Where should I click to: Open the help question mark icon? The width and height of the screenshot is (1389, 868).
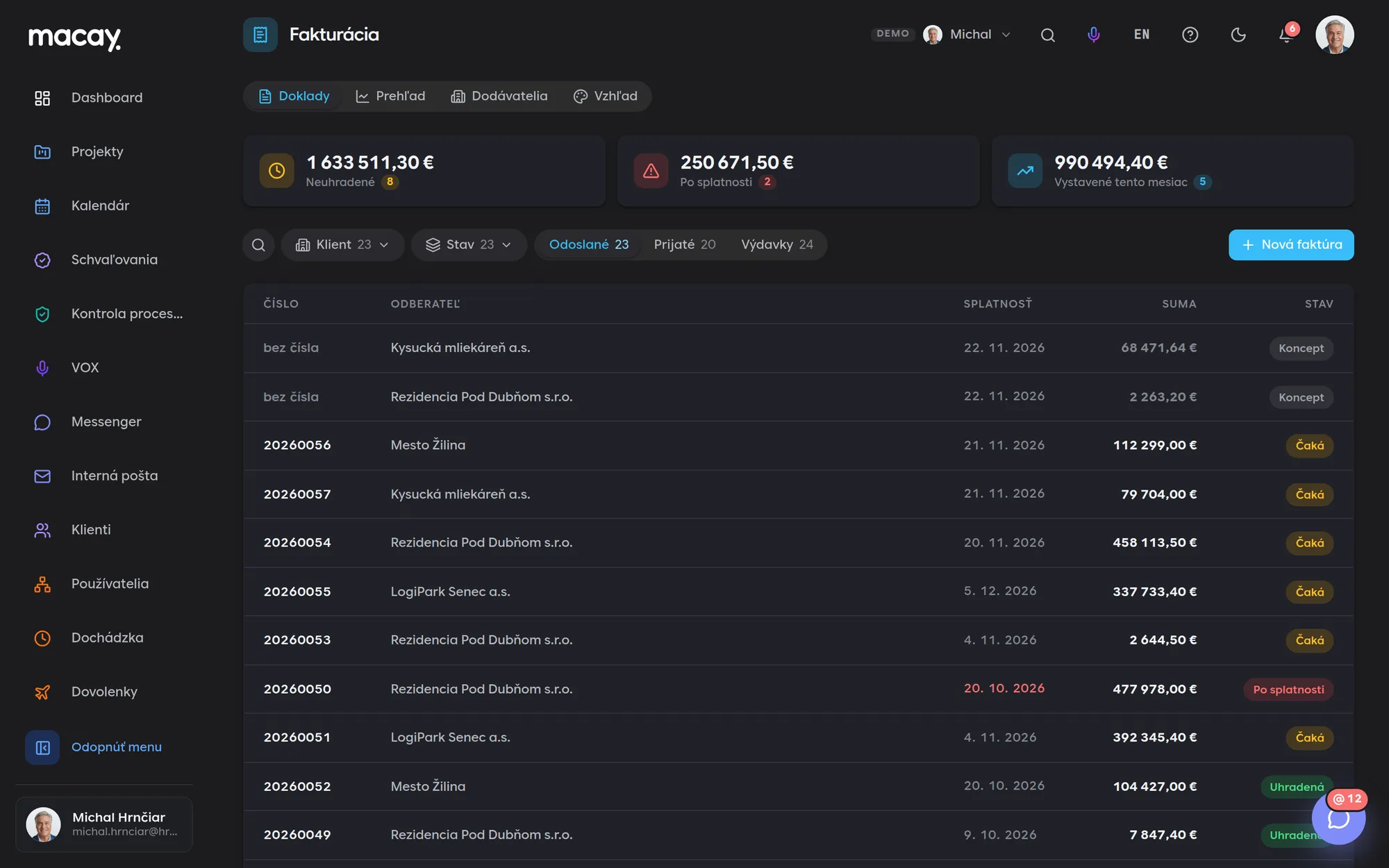pos(1190,35)
